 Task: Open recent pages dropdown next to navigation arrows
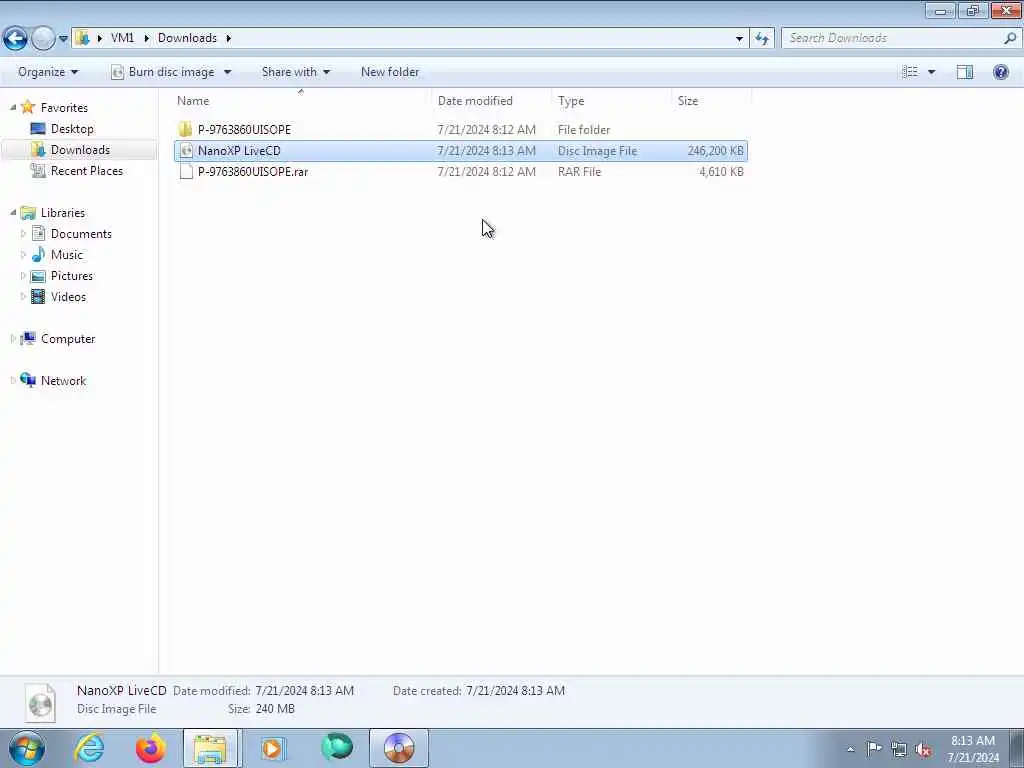point(63,39)
